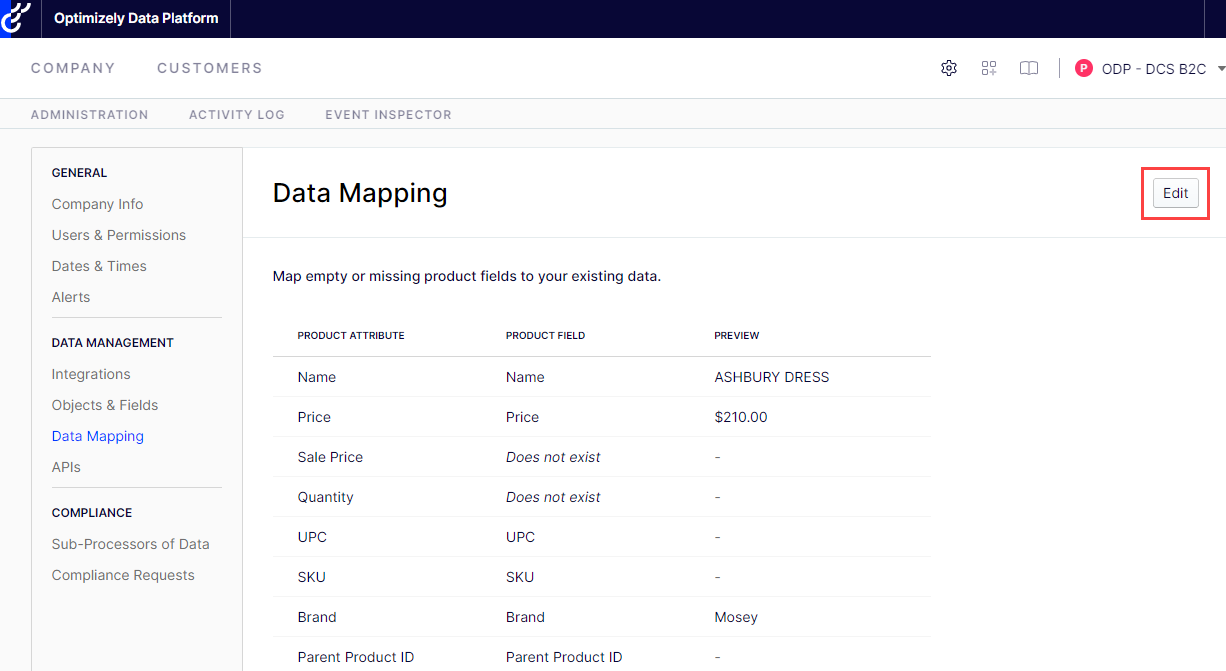Screen dimensions: 1226x671
Task: Expand the ODP - DCS B2C account dropdown
Action: (1220, 69)
